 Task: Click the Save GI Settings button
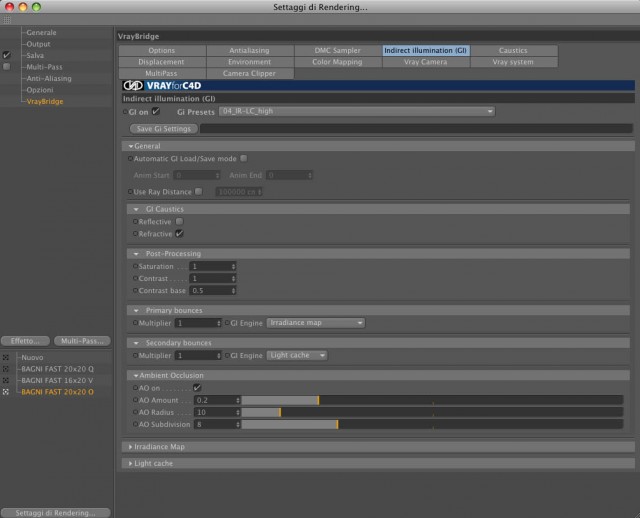click(x=164, y=129)
